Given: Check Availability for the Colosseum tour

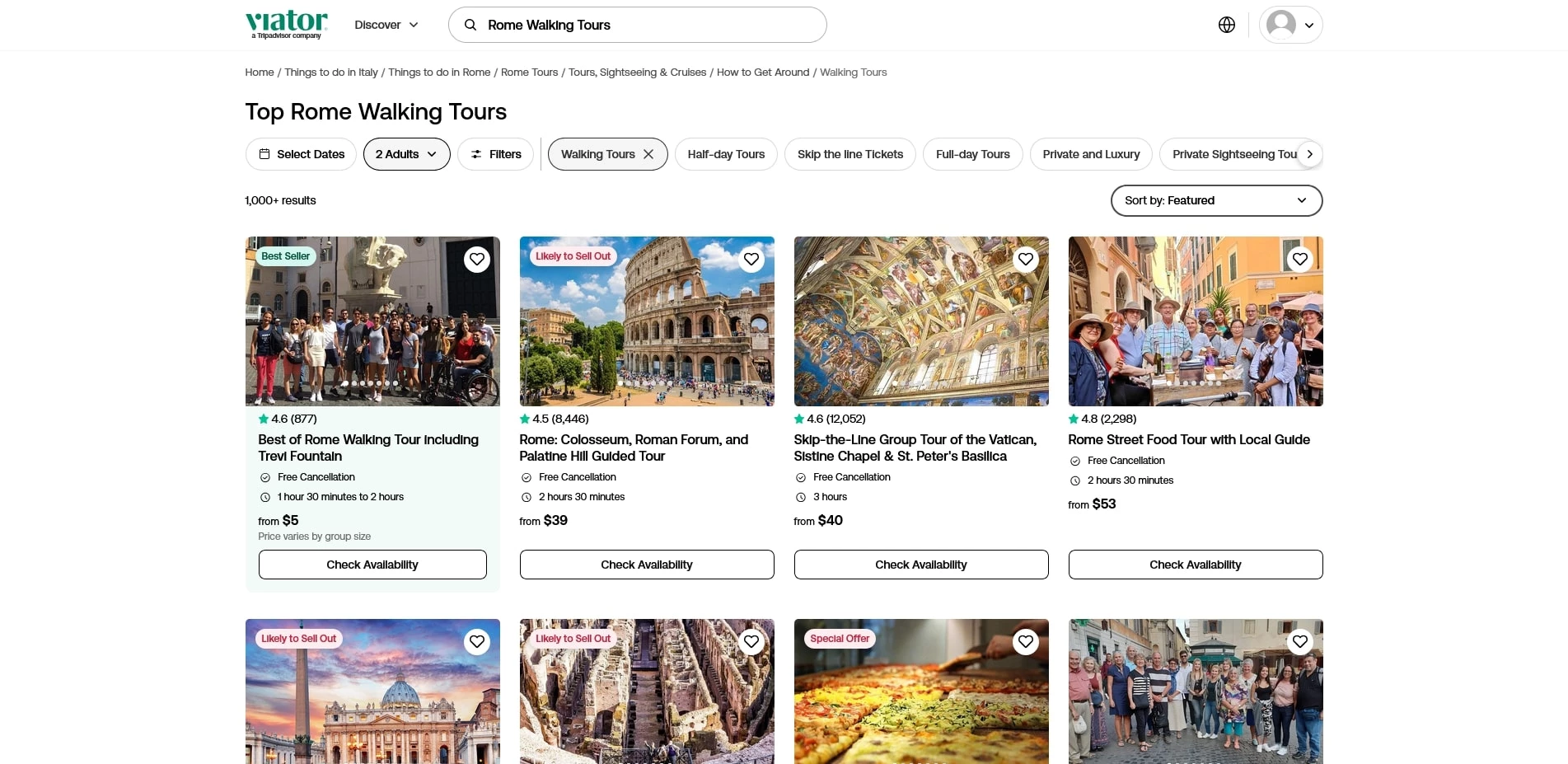Looking at the screenshot, I should tap(646, 565).
